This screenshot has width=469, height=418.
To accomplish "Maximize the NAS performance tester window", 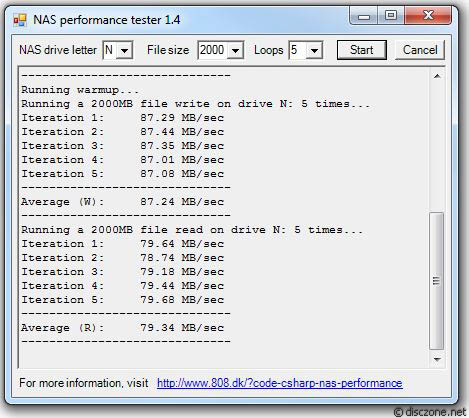I will click(x=391, y=16).
